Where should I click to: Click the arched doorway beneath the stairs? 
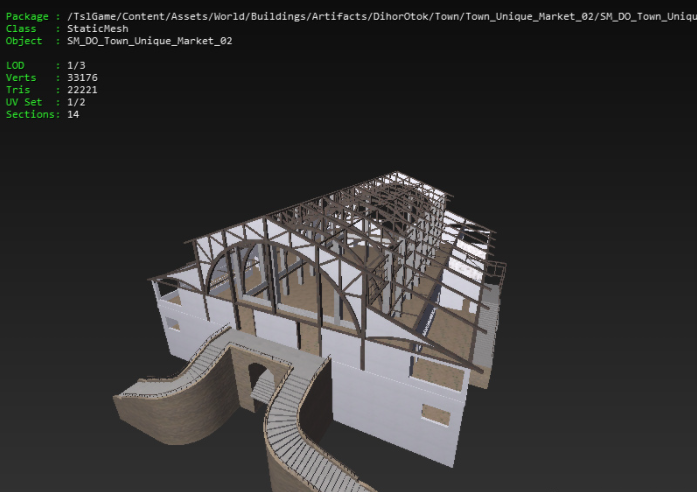pos(258,384)
